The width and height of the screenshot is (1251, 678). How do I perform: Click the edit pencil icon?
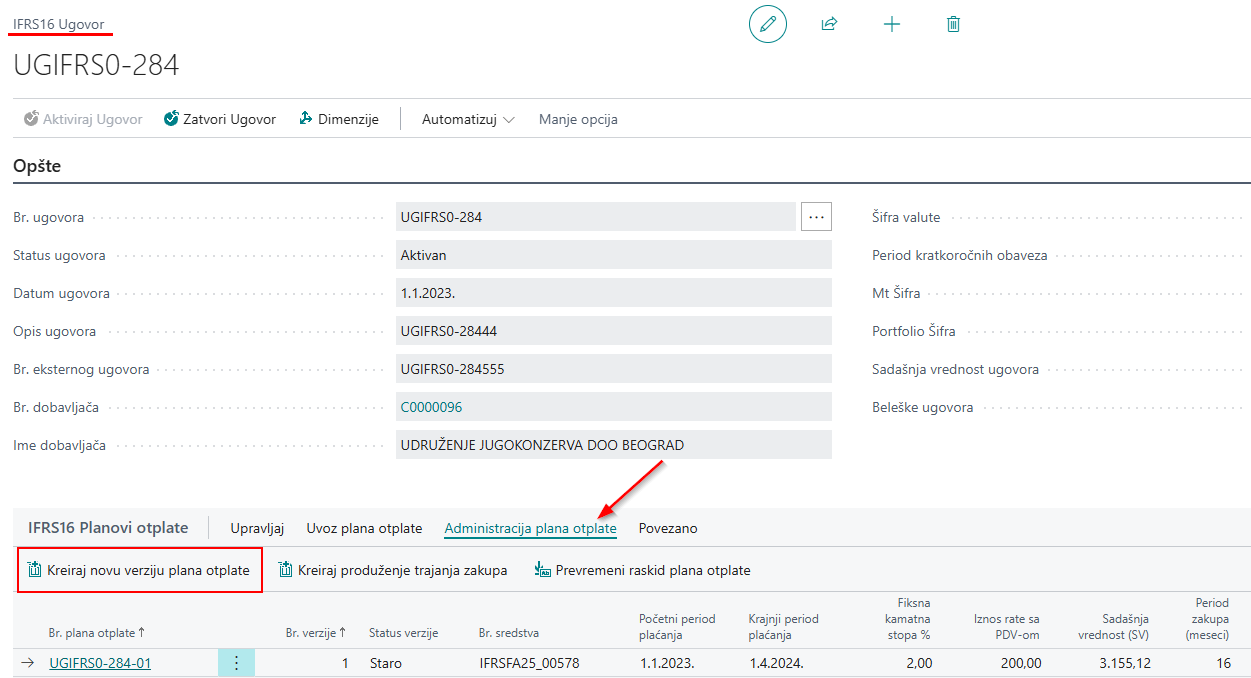(x=768, y=24)
